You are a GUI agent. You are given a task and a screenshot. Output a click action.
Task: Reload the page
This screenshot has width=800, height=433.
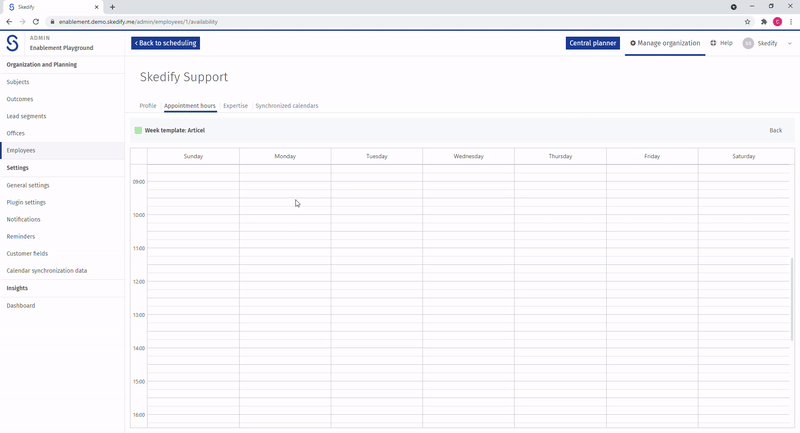click(36, 22)
